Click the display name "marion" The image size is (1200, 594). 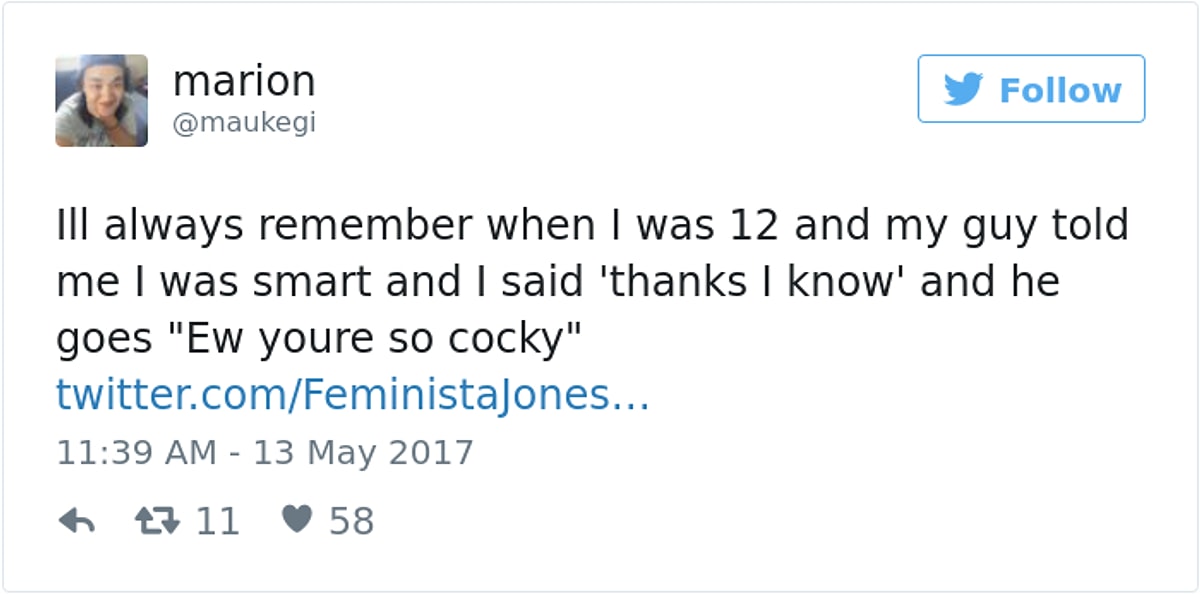244,81
